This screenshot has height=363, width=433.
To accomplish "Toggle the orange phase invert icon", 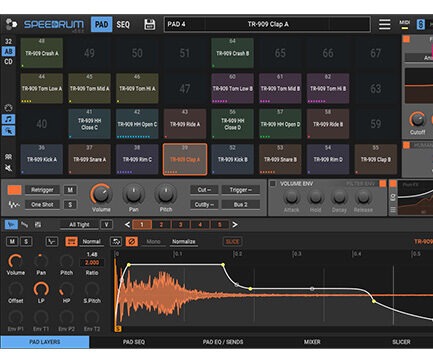I will pos(132,241).
